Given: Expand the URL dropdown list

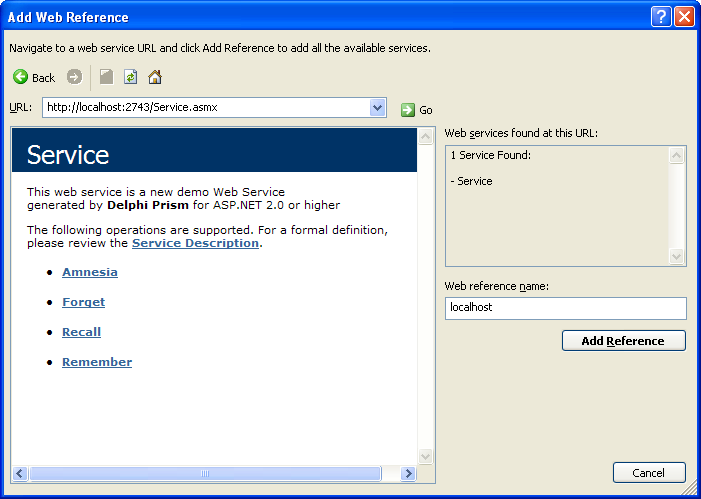Looking at the screenshot, I should coord(378,108).
